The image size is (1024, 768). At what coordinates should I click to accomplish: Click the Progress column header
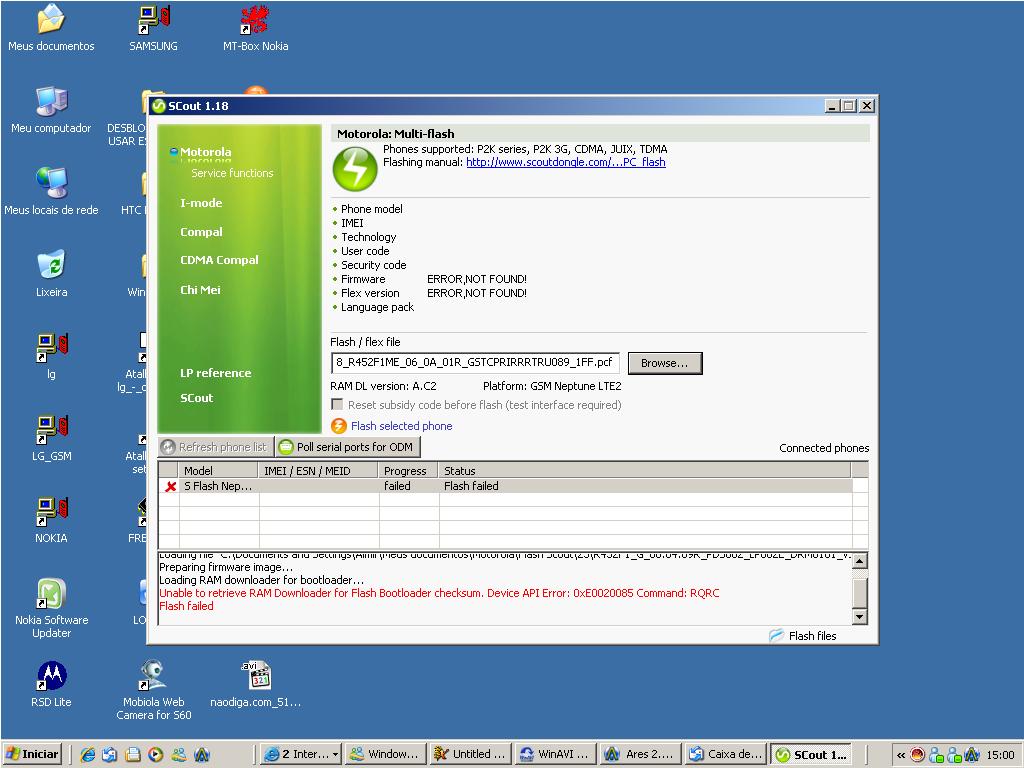point(409,471)
